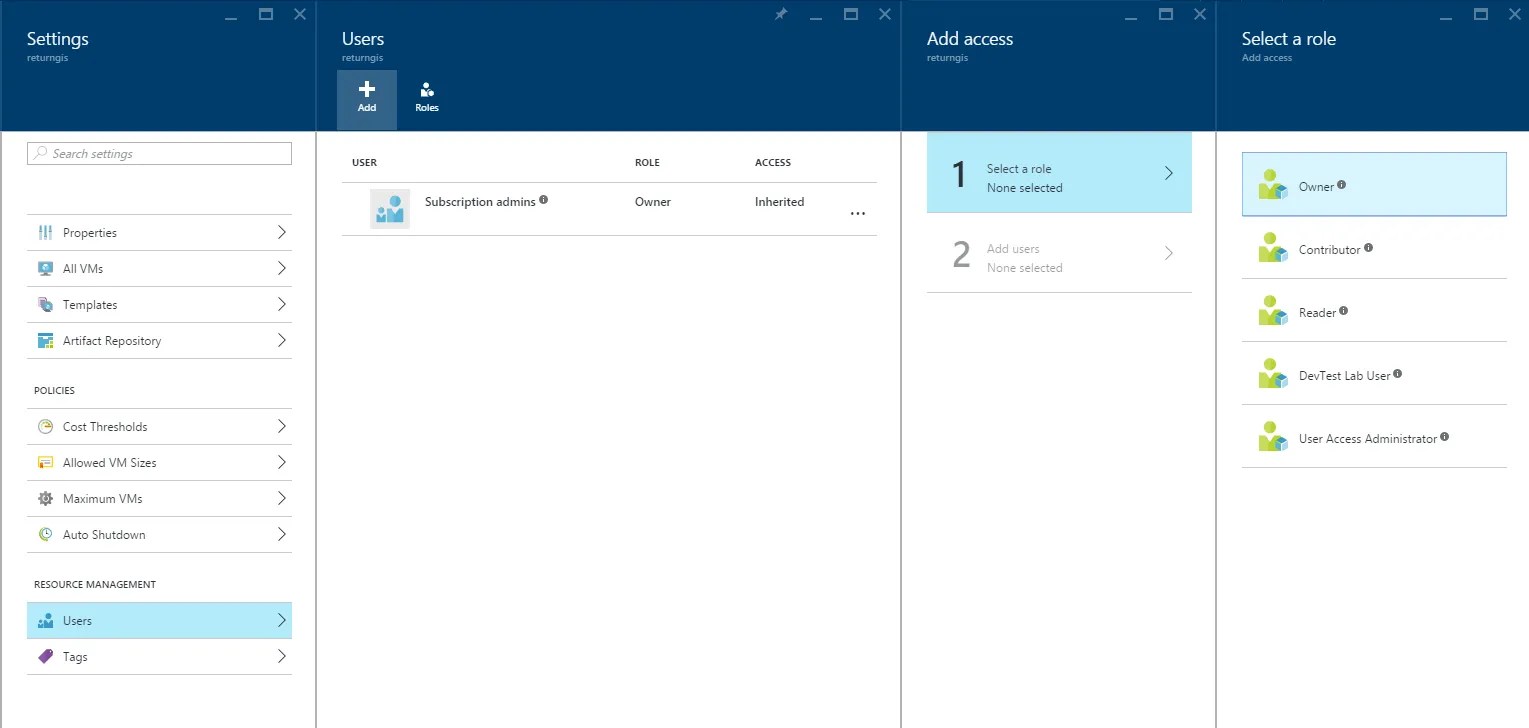Show info for User Access Administrator role

(x=1445, y=437)
